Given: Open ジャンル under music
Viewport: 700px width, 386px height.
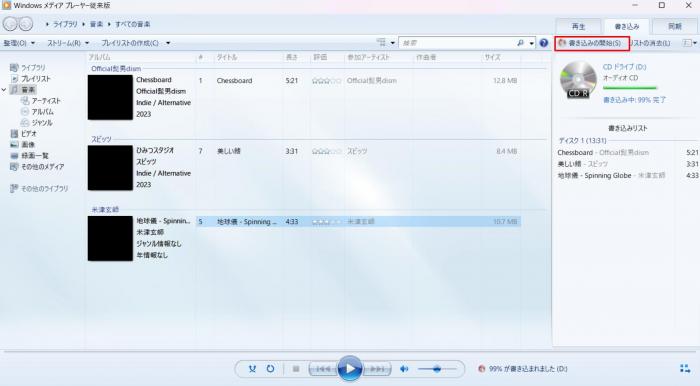Looking at the screenshot, I should 42,123.
